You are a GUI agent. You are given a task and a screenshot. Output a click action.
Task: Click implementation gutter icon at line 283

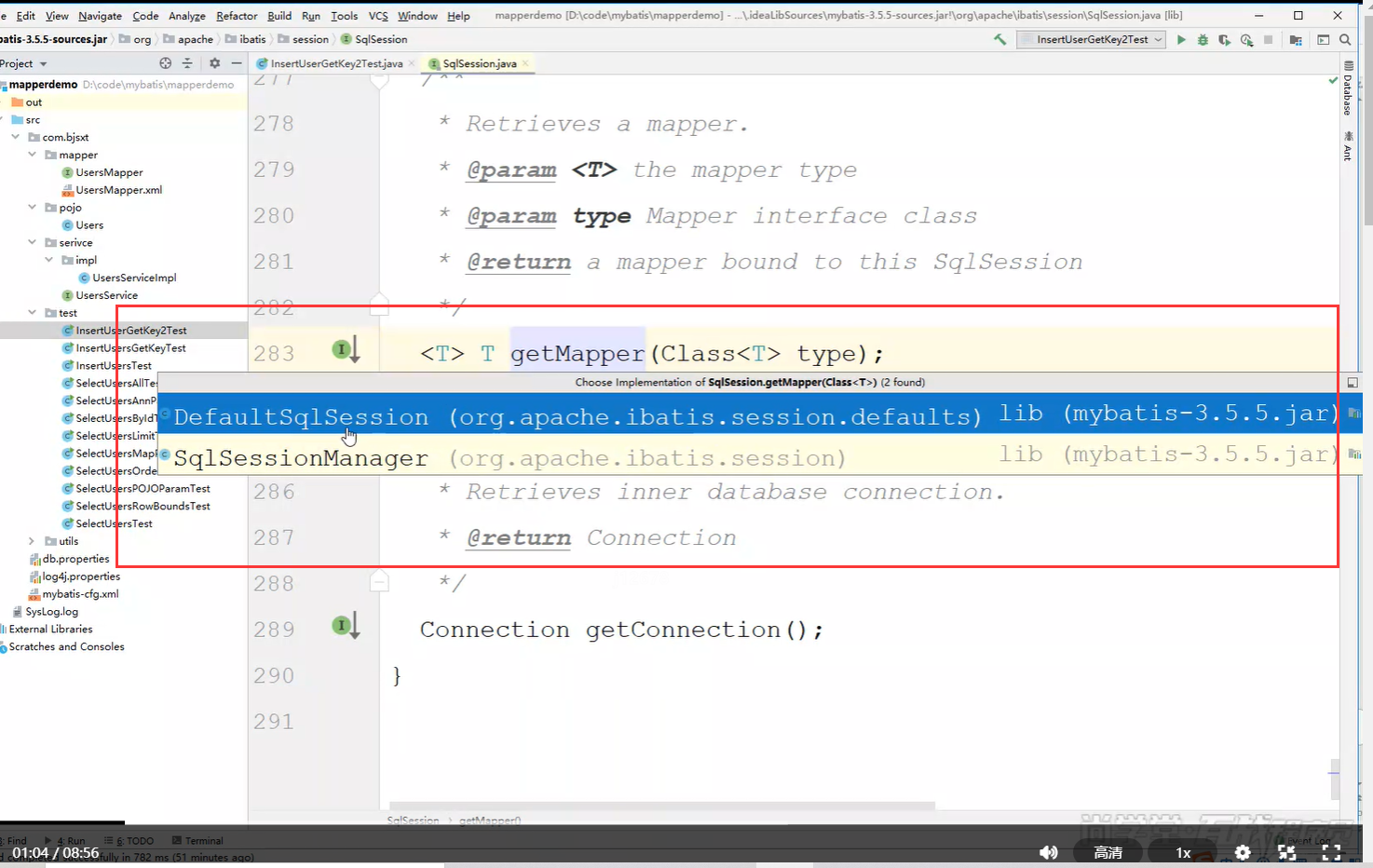(x=346, y=350)
